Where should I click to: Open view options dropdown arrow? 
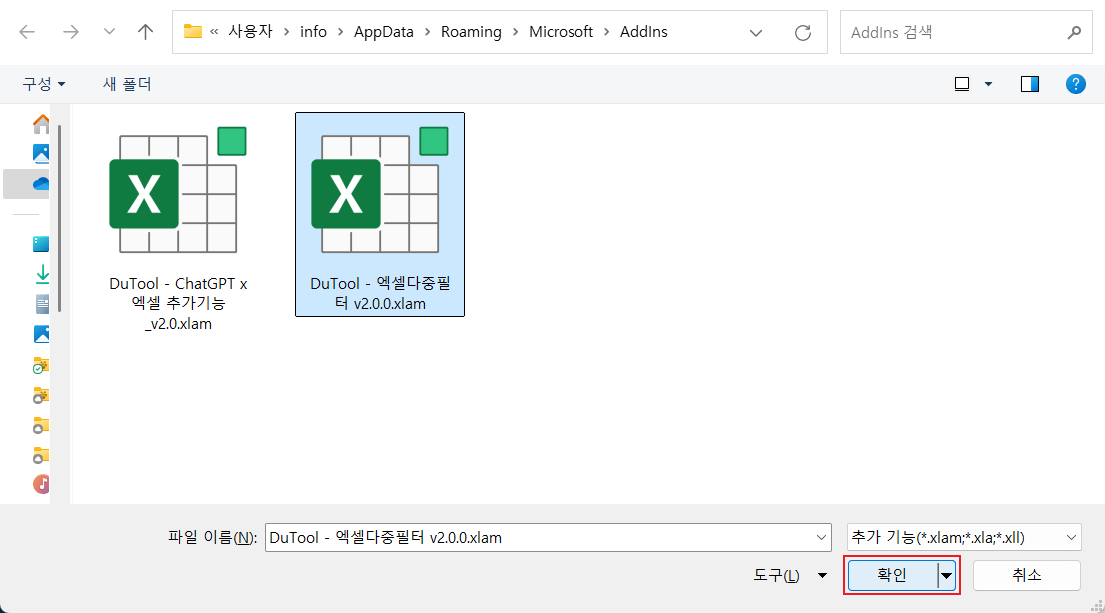988,84
